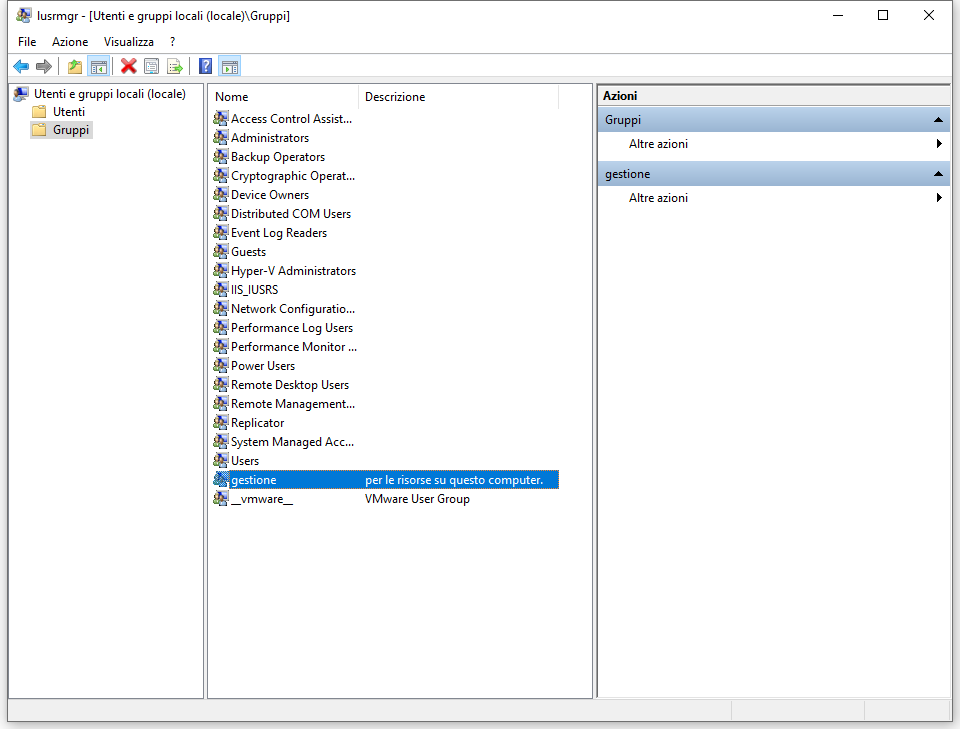This screenshot has height=729, width=960.
Task: Click the root computer icon in tree
Action: pos(21,94)
